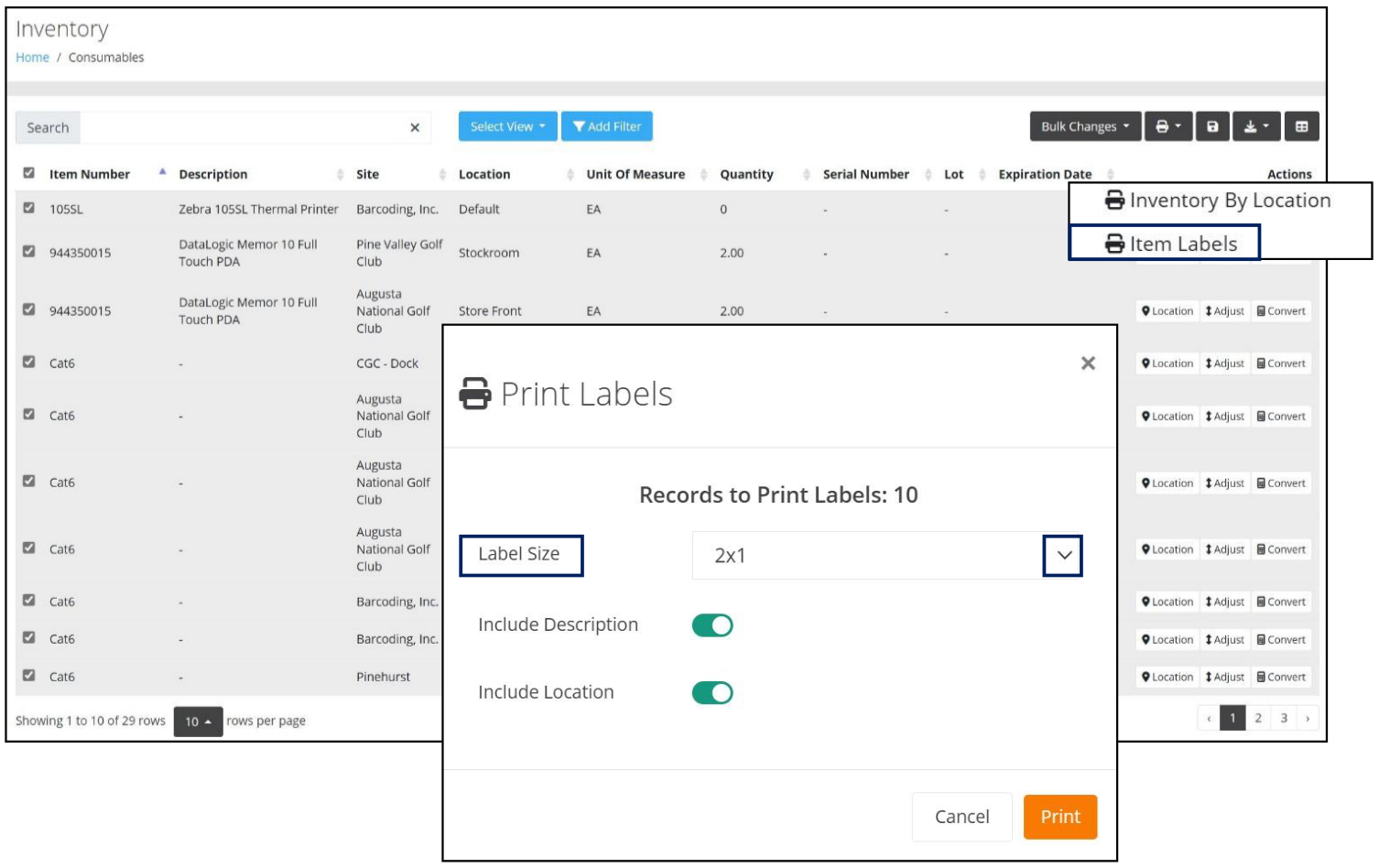Click Adjust in the Store Front row

pyautogui.click(x=1224, y=311)
